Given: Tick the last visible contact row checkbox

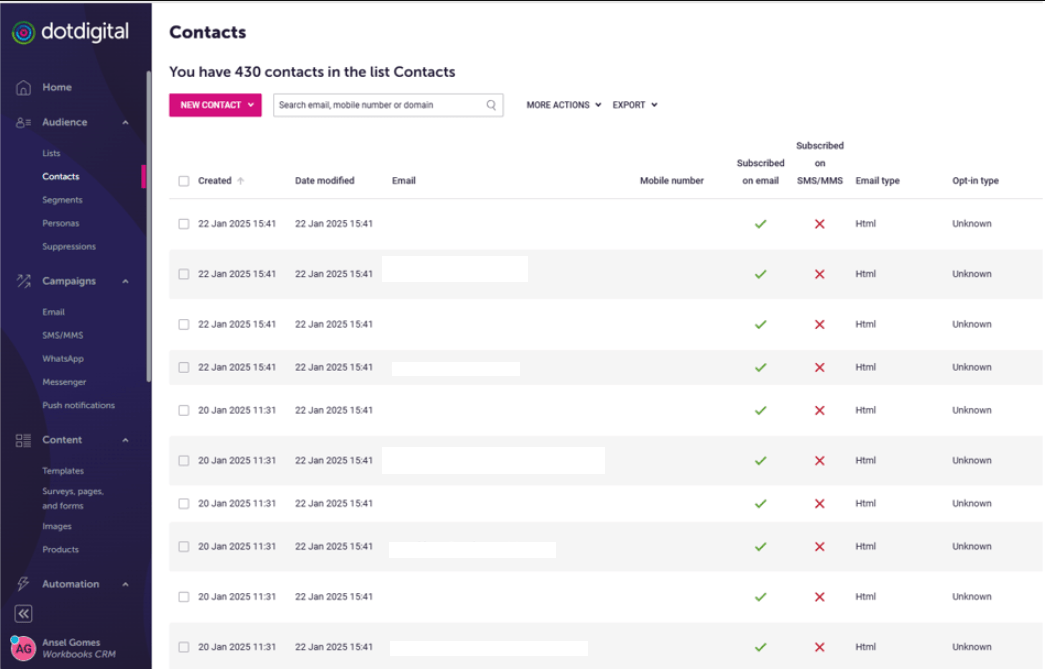Looking at the screenshot, I should click(x=183, y=647).
